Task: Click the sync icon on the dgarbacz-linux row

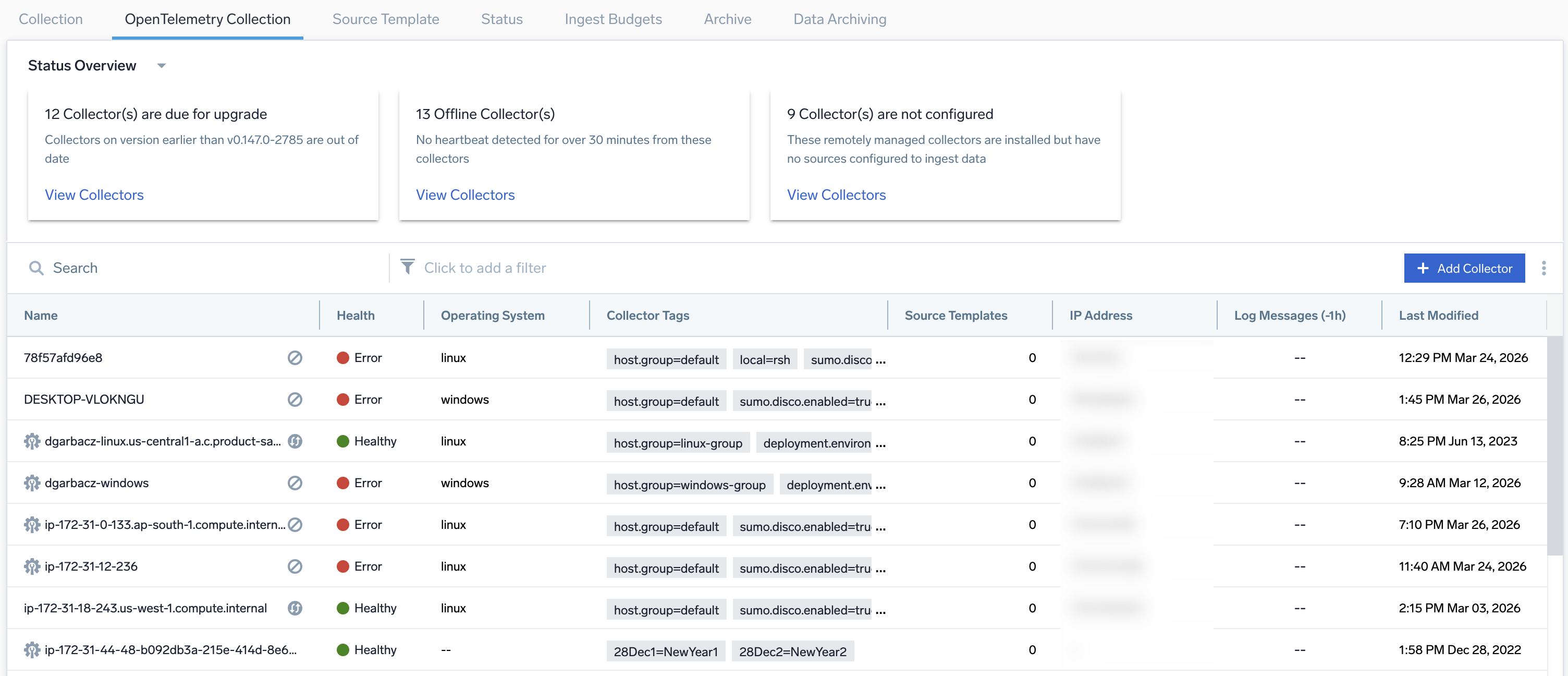Action: point(295,441)
